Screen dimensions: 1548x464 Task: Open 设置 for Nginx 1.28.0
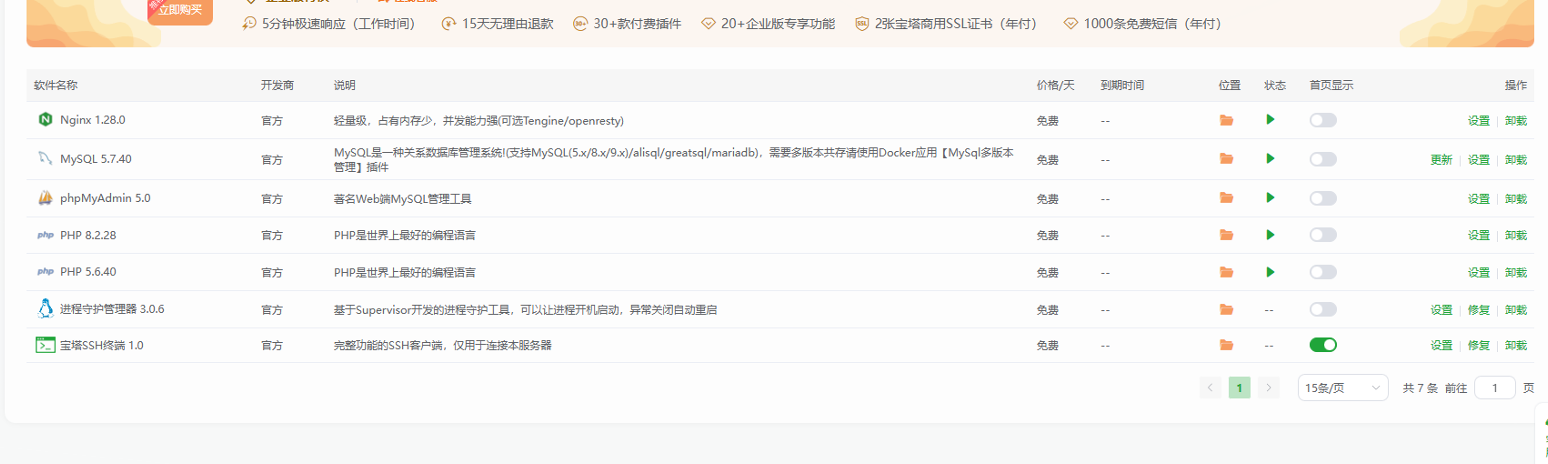(1479, 120)
